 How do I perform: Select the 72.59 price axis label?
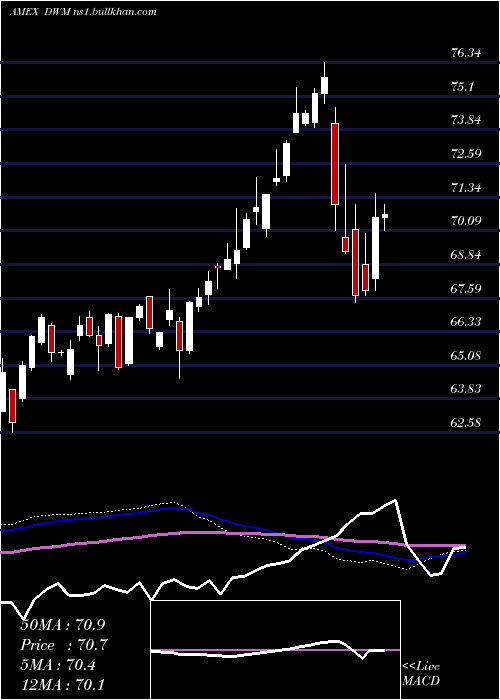(x=466, y=154)
